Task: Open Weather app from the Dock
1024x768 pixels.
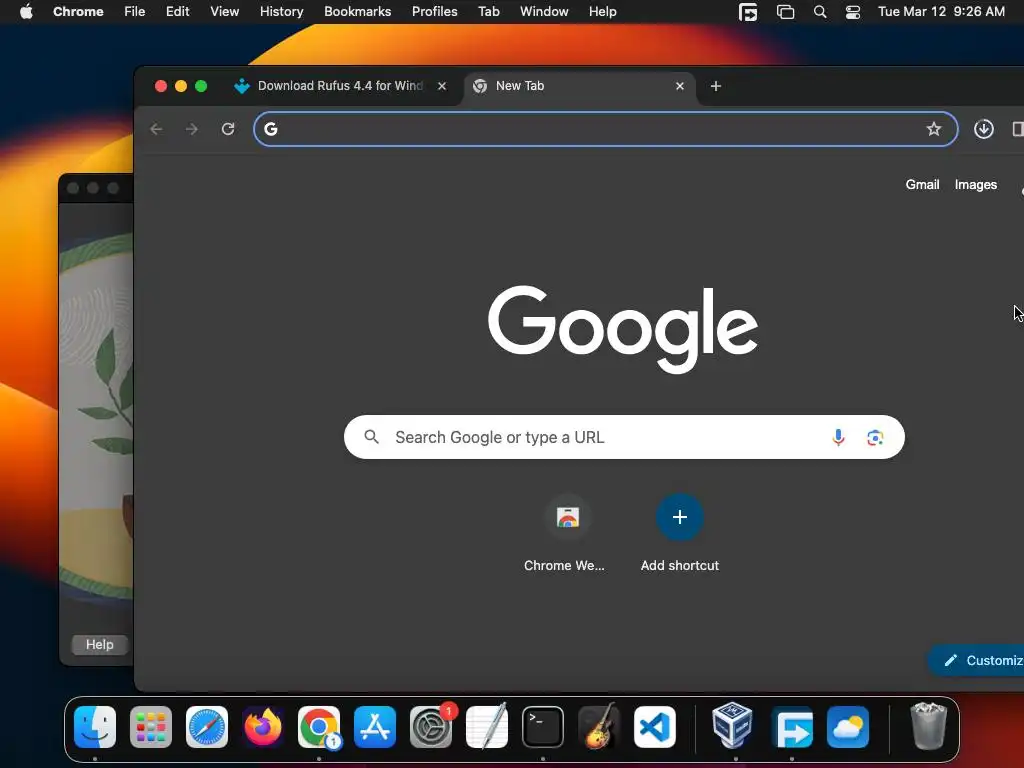Action: (x=848, y=727)
